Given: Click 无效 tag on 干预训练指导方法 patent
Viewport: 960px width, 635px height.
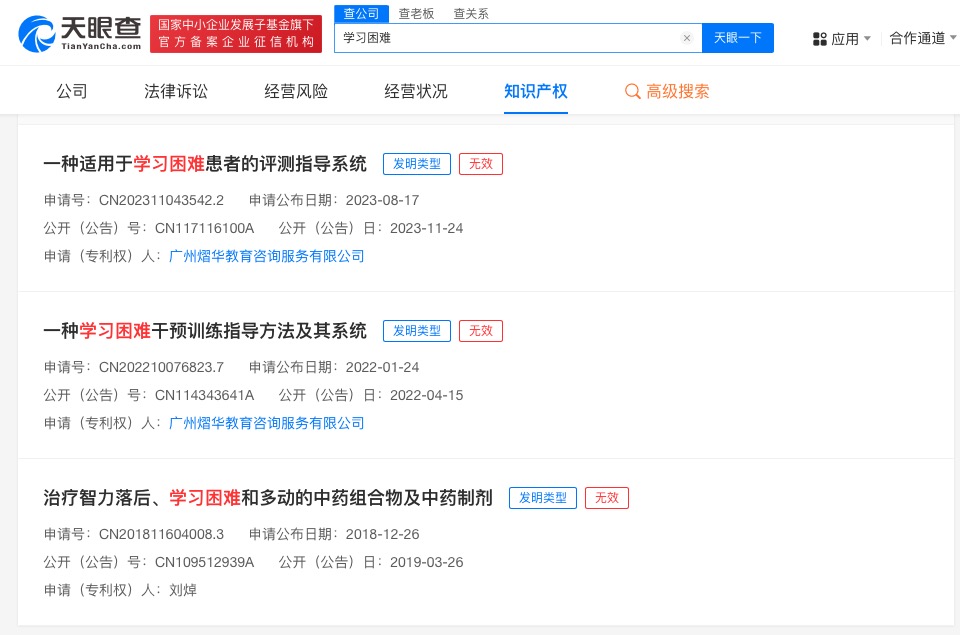Looking at the screenshot, I should pyautogui.click(x=481, y=331).
